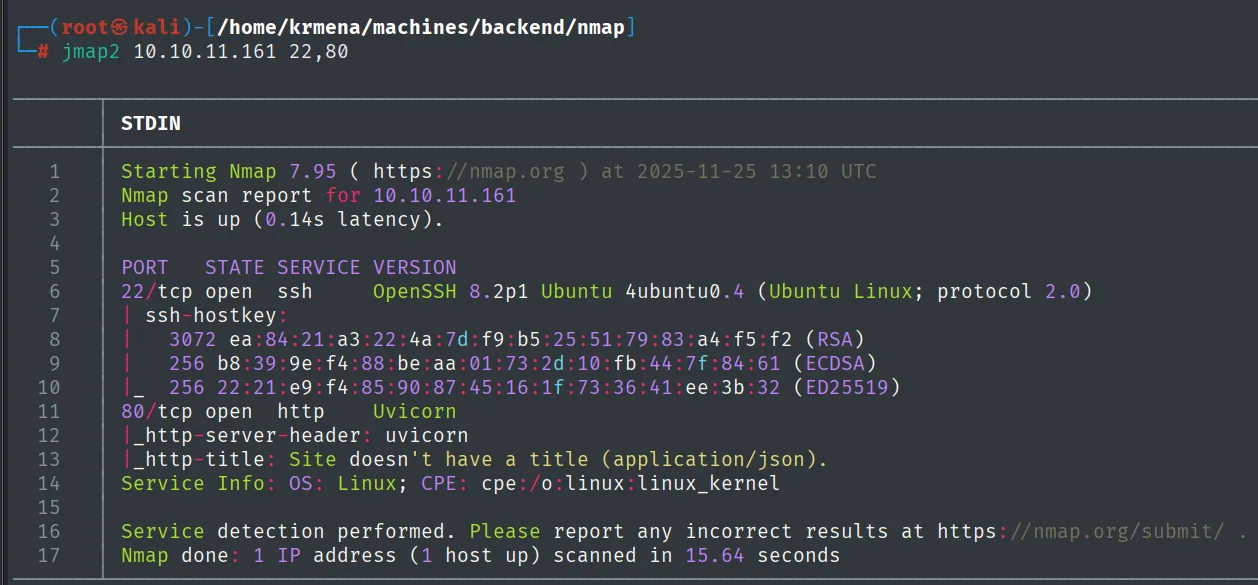Click line number 1 in the gutter
This screenshot has width=1258, height=585.
click(x=54, y=171)
